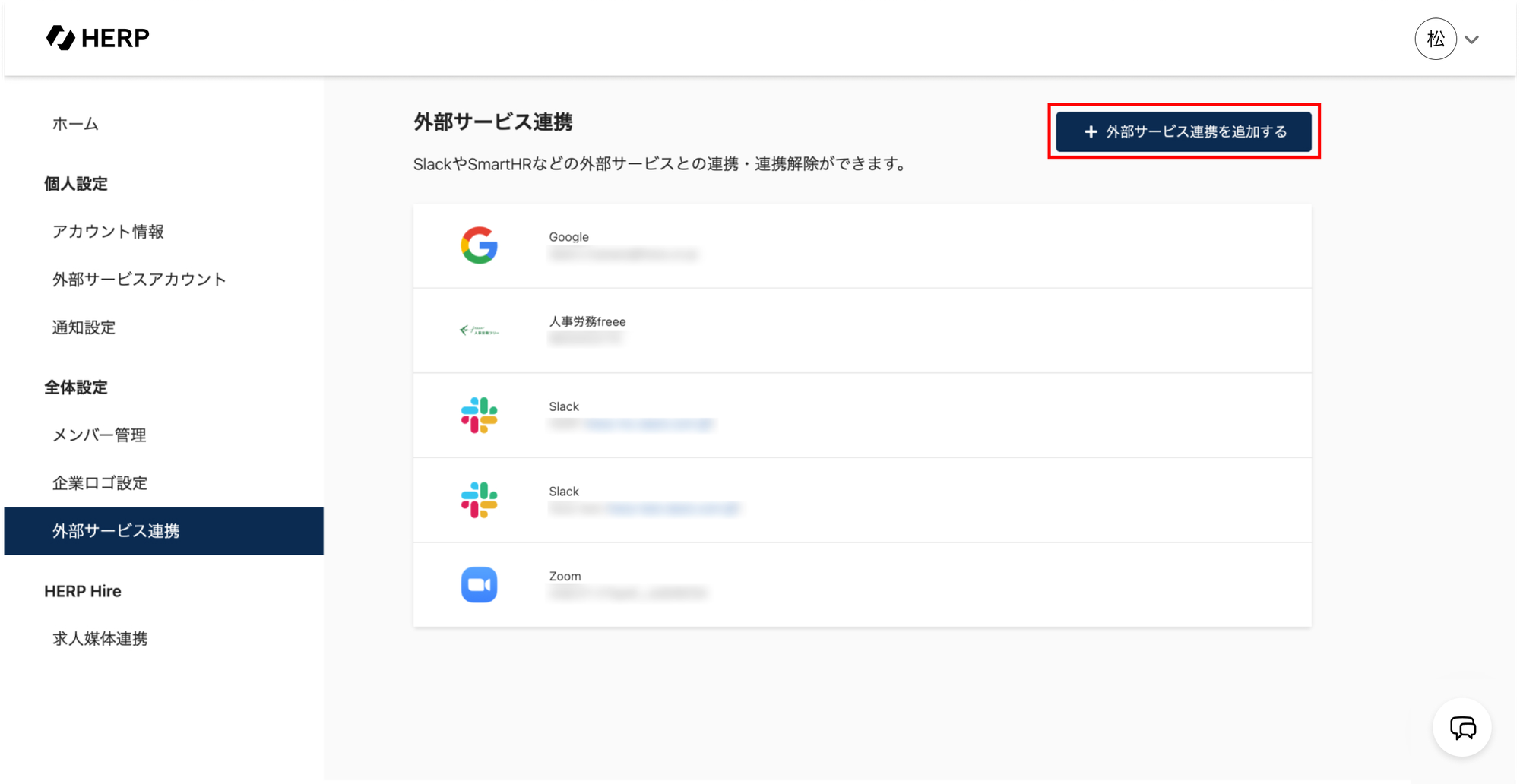This screenshot has height=784, width=1520.
Task: Click the HERP logo icon
Action: tap(61, 38)
